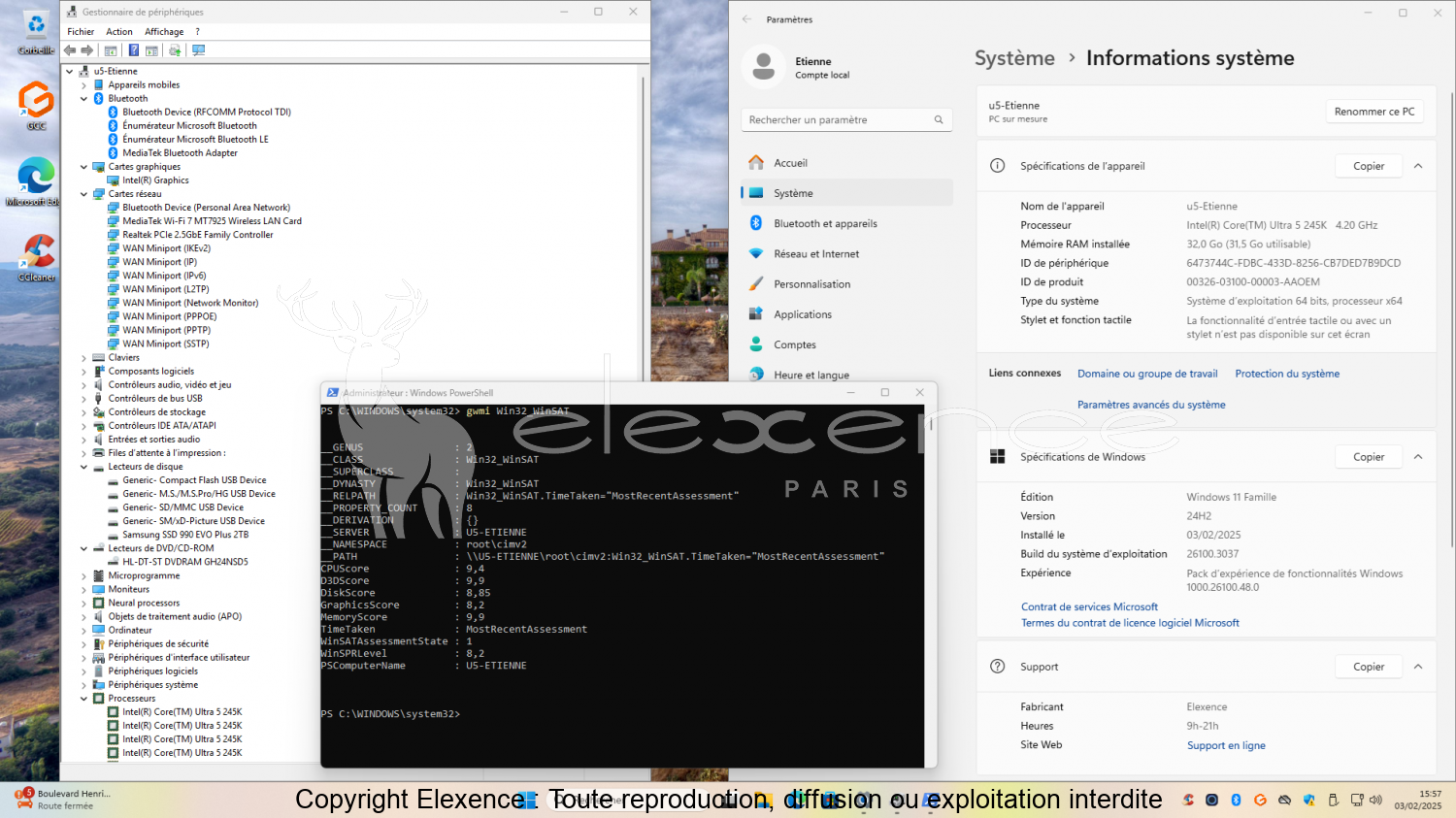The height and width of the screenshot is (818, 1456).
Task: Click the Bluetooth icon in system tray
Action: click(1236, 800)
